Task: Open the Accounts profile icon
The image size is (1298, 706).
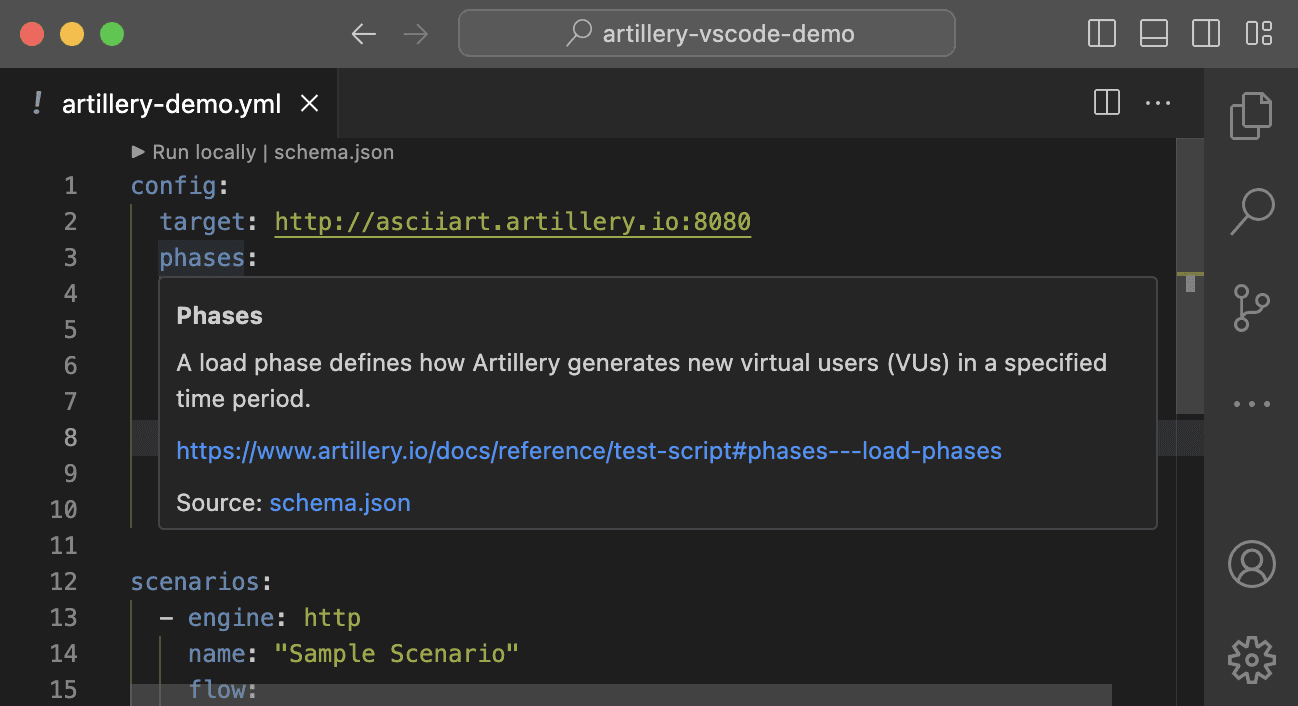Action: (1251, 564)
